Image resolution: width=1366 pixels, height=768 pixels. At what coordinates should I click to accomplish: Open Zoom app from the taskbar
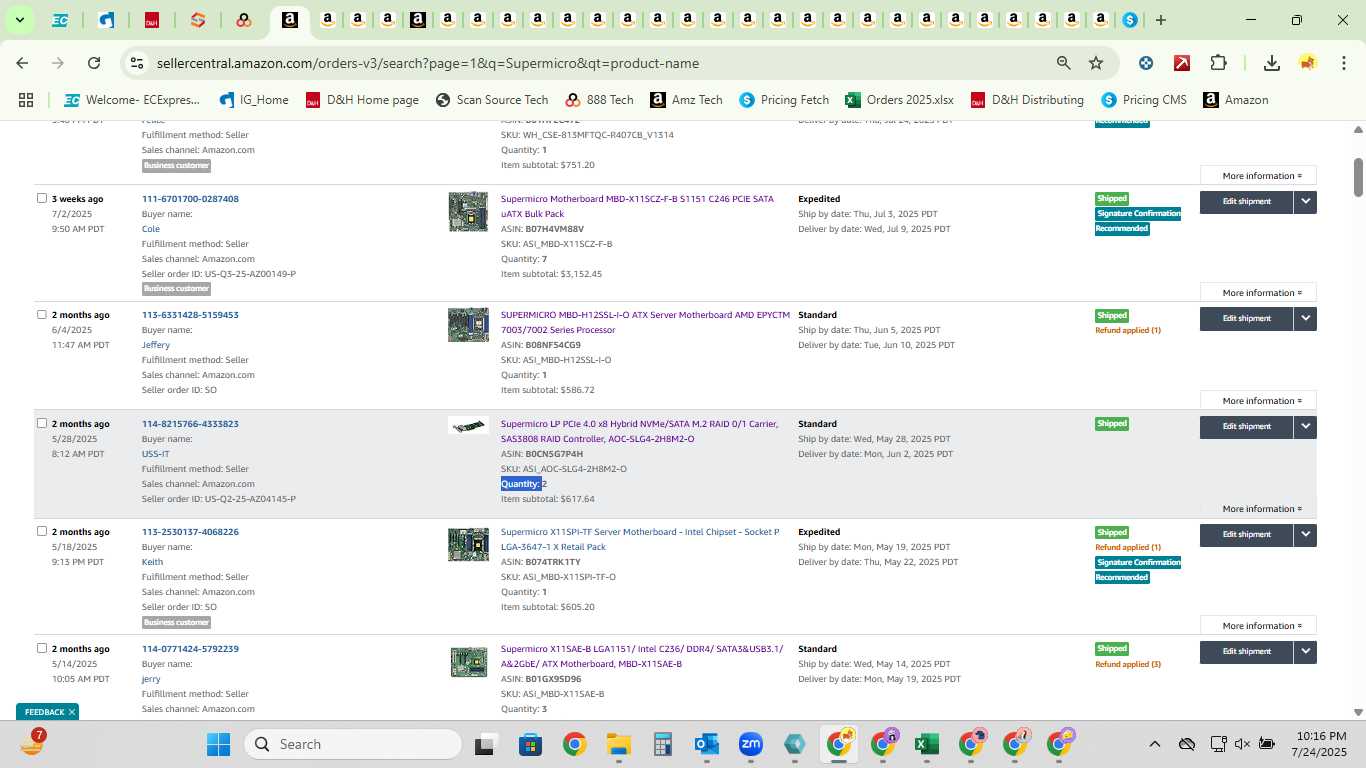point(751,744)
